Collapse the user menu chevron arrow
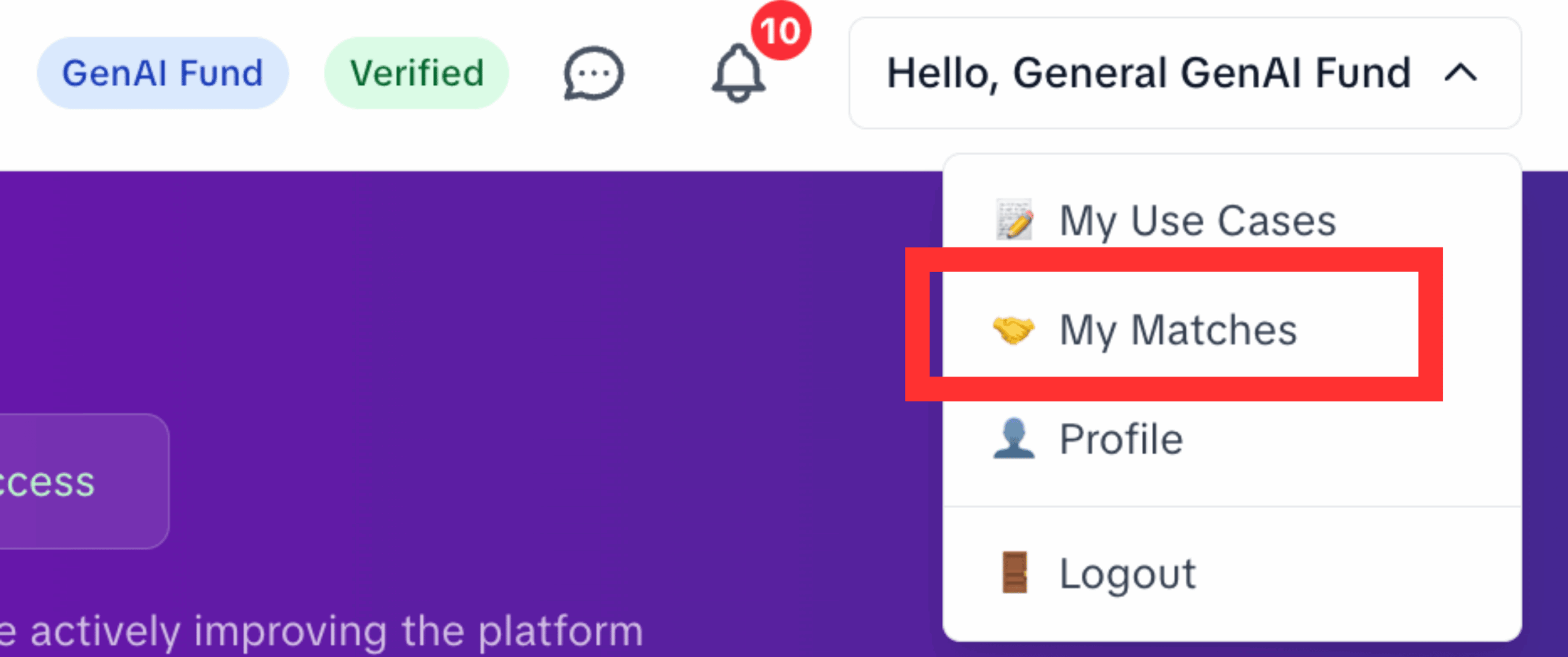Screen dimensions: 1568x657 point(1461,73)
